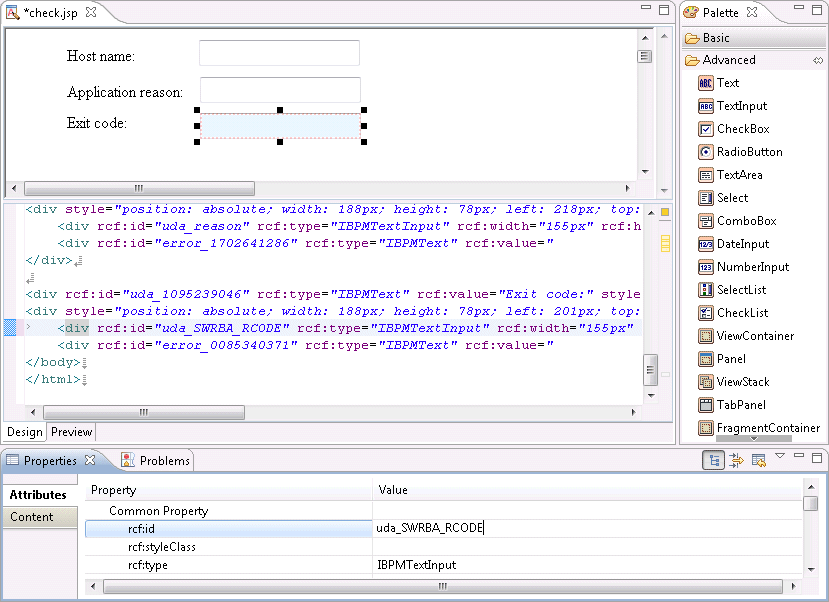Click the source editor horizontal scrollbar thumb

pos(144,412)
